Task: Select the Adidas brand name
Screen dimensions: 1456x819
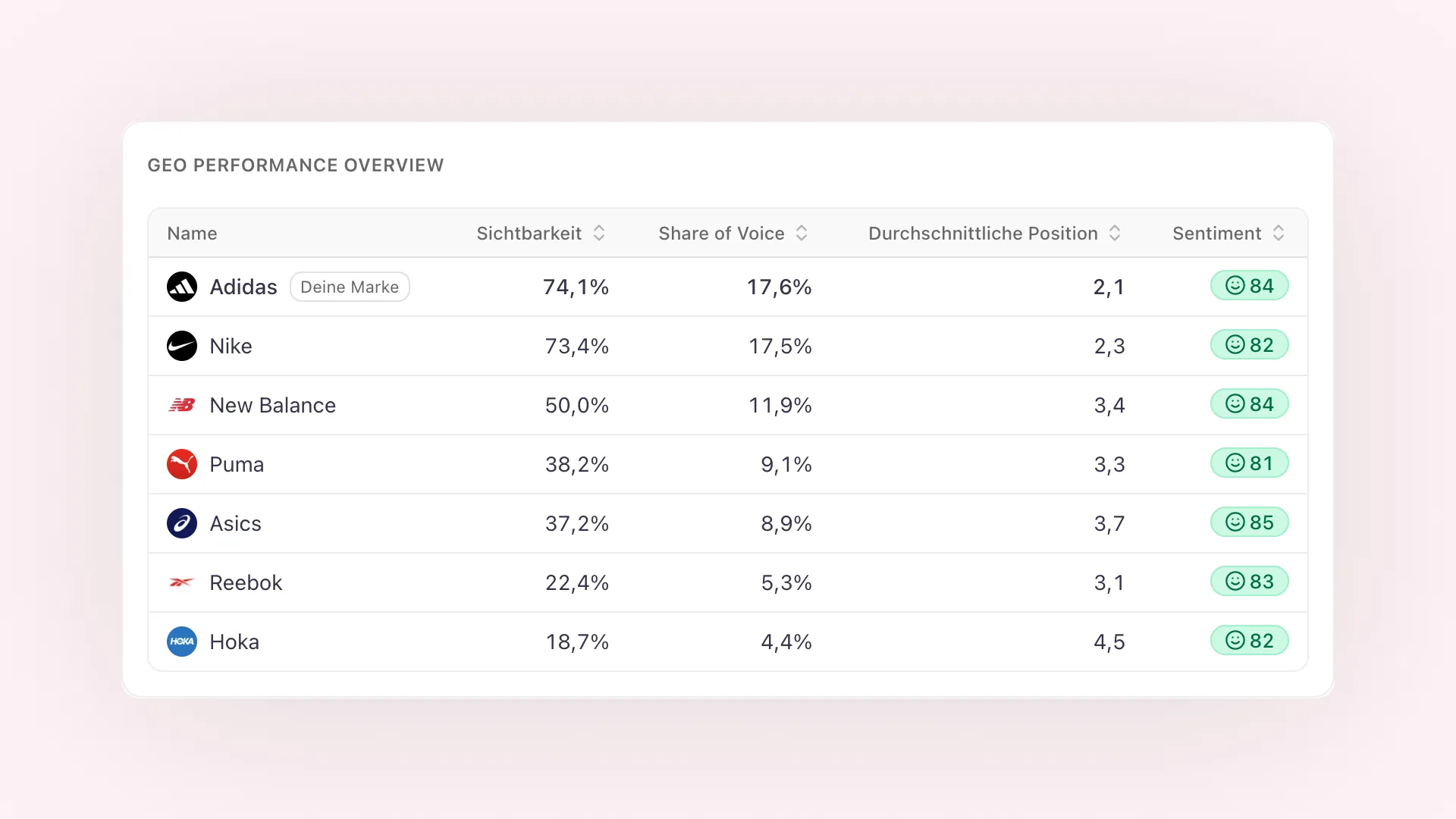Action: (x=243, y=287)
